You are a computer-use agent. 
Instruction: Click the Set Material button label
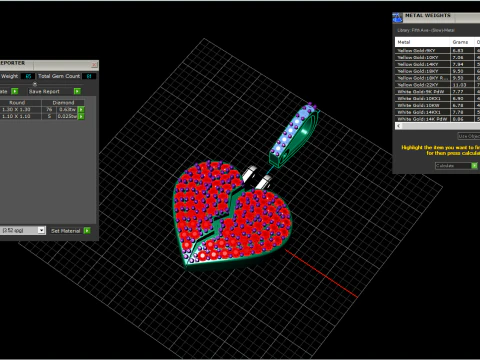pos(66,231)
